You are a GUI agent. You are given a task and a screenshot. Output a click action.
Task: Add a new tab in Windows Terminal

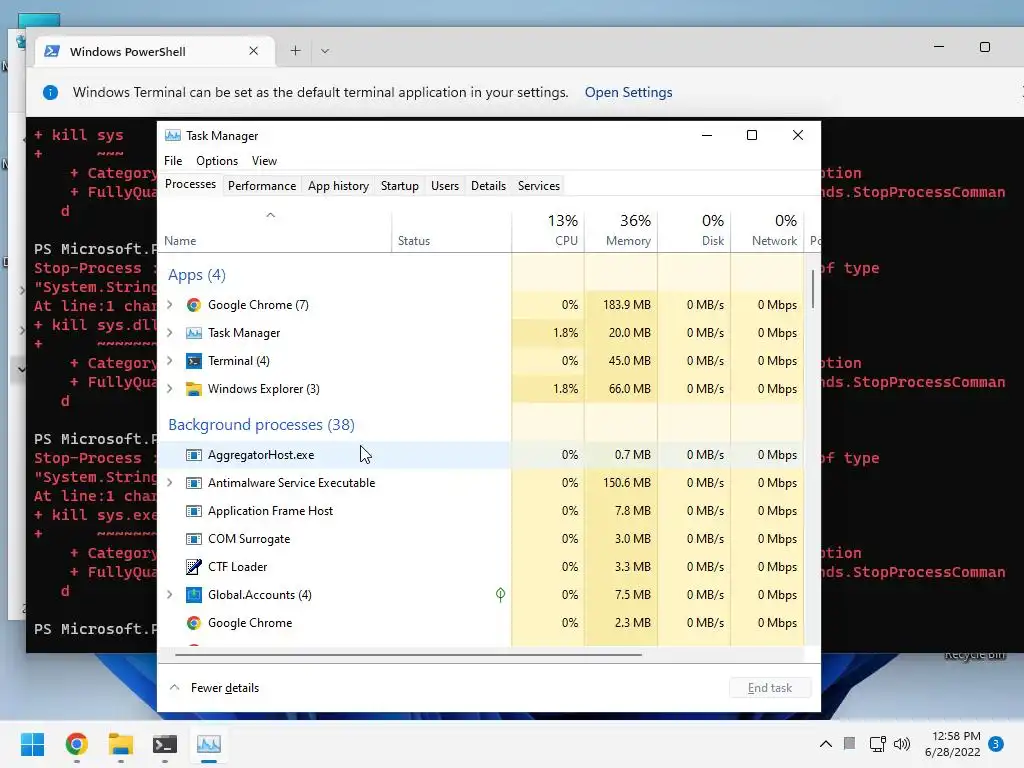[295, 51]
